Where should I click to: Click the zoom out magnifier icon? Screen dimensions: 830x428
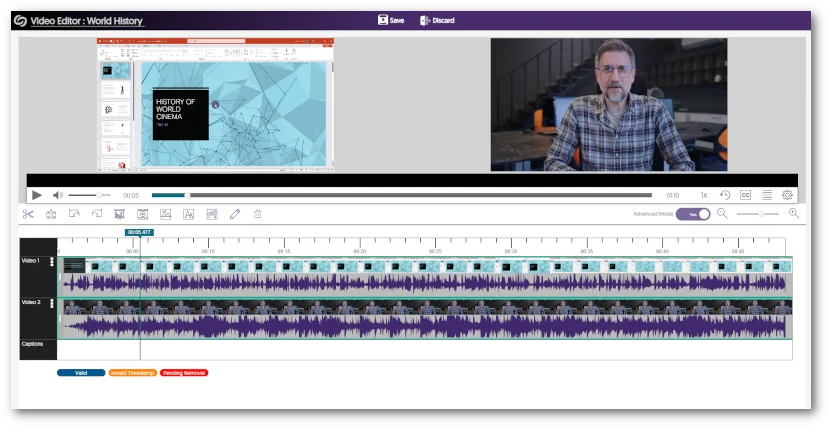[x=722, y=213]
